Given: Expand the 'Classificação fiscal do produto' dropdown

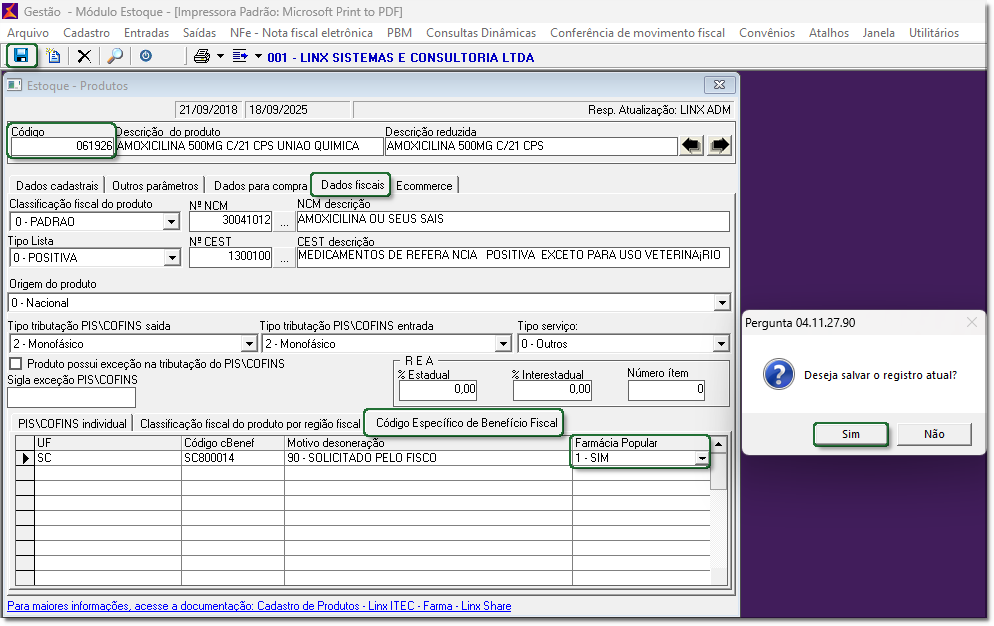Looking at the screenshot, I should [x=171, y=222].
